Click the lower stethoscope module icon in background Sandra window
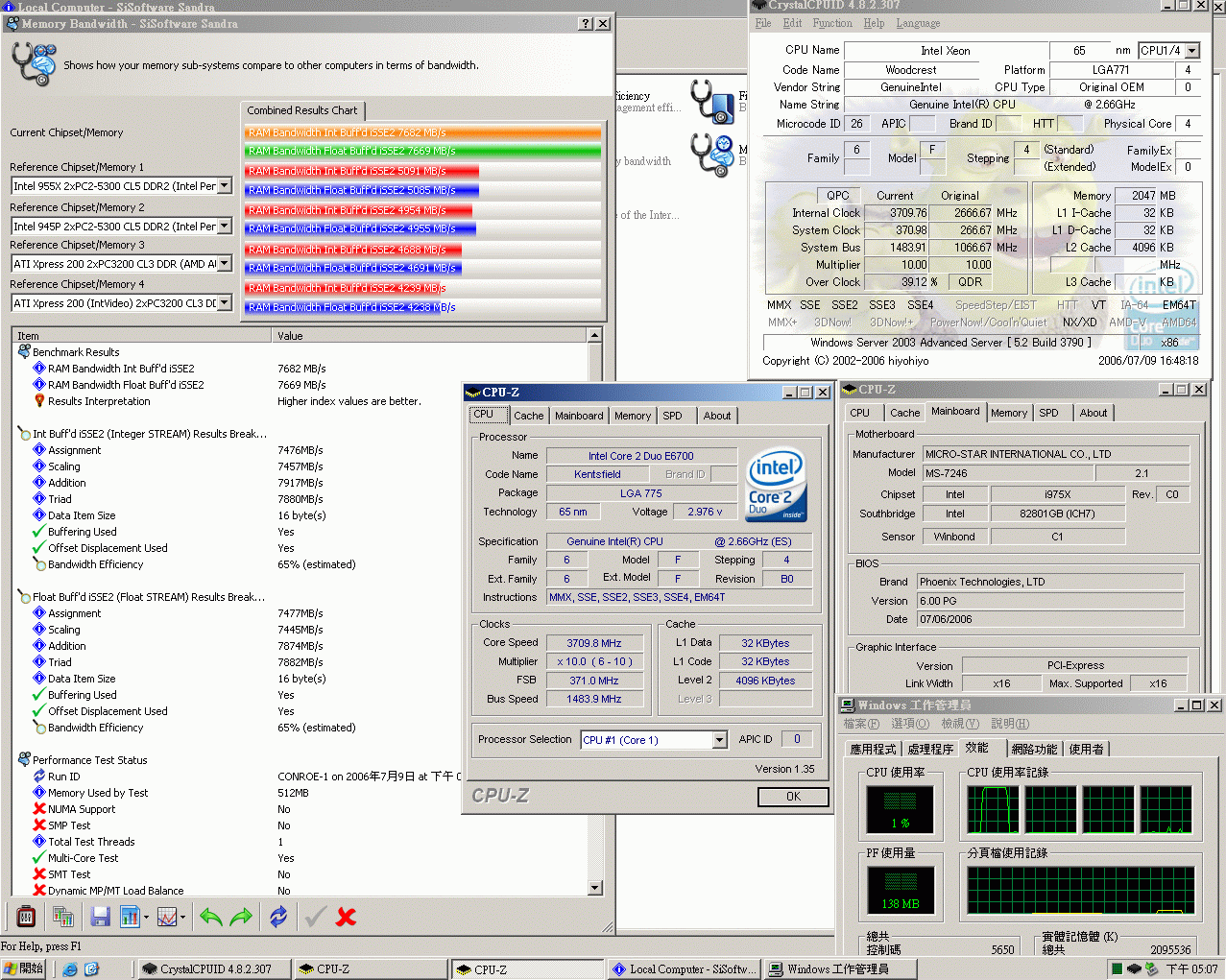 (711, 155)
